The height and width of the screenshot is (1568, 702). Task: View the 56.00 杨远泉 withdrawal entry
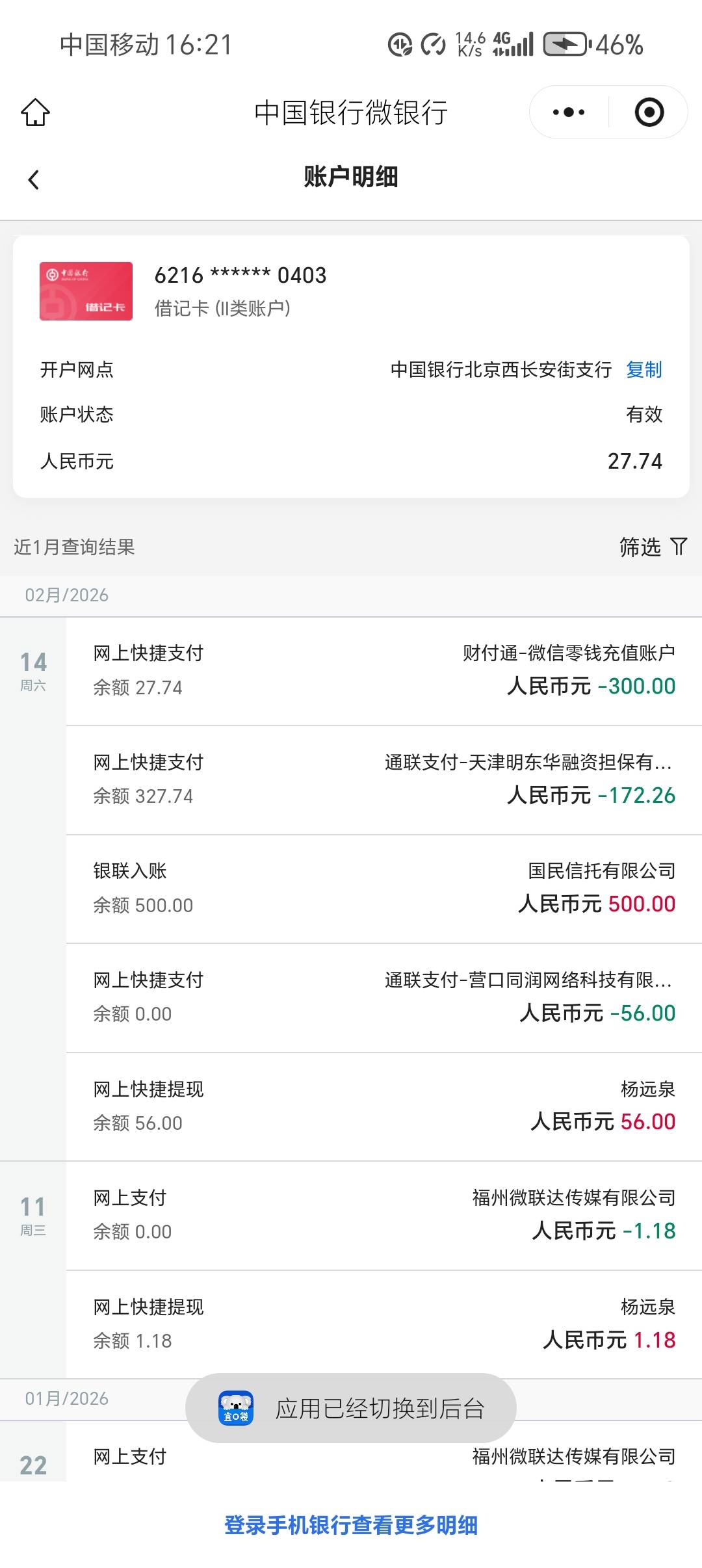(x=383, y=1106)
